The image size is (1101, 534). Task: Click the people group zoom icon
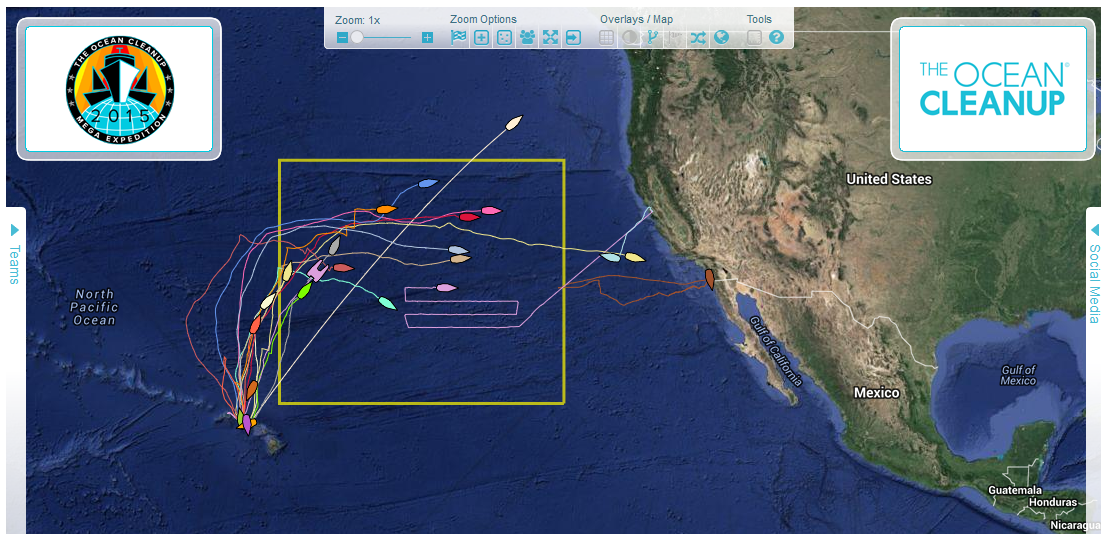coord(527,37)
